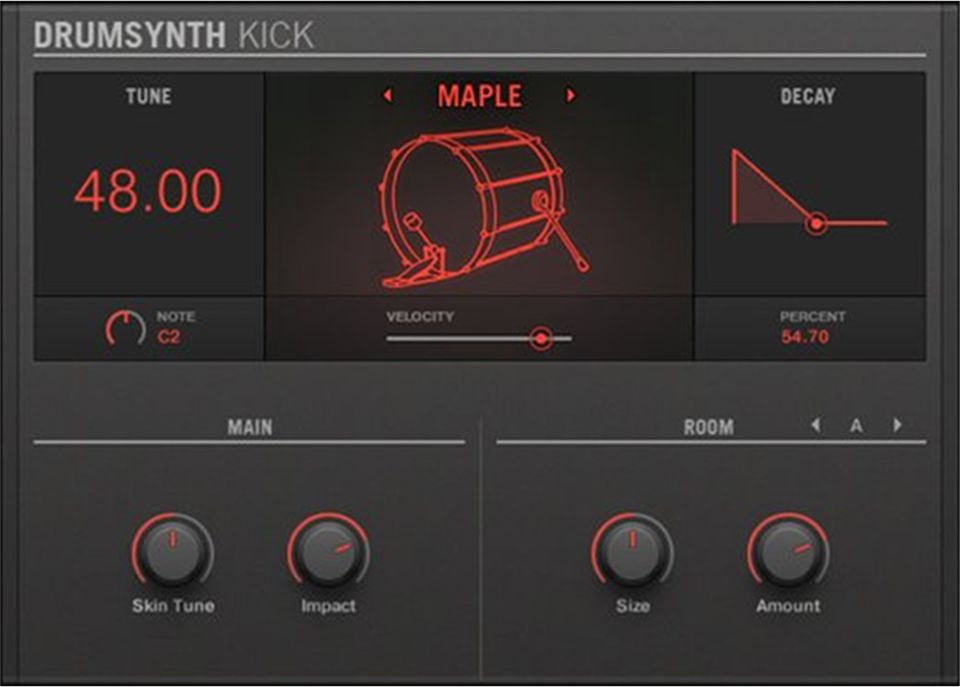Click the MAIN section header
The height and width of the screenshot is (687, 960).
249,427
